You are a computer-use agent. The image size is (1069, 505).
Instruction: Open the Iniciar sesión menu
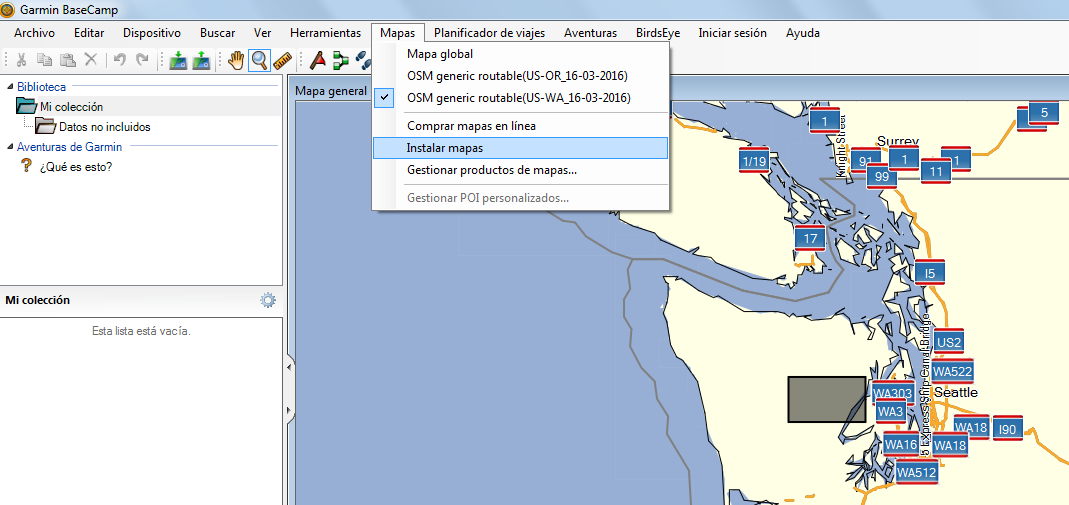(732, 33)
